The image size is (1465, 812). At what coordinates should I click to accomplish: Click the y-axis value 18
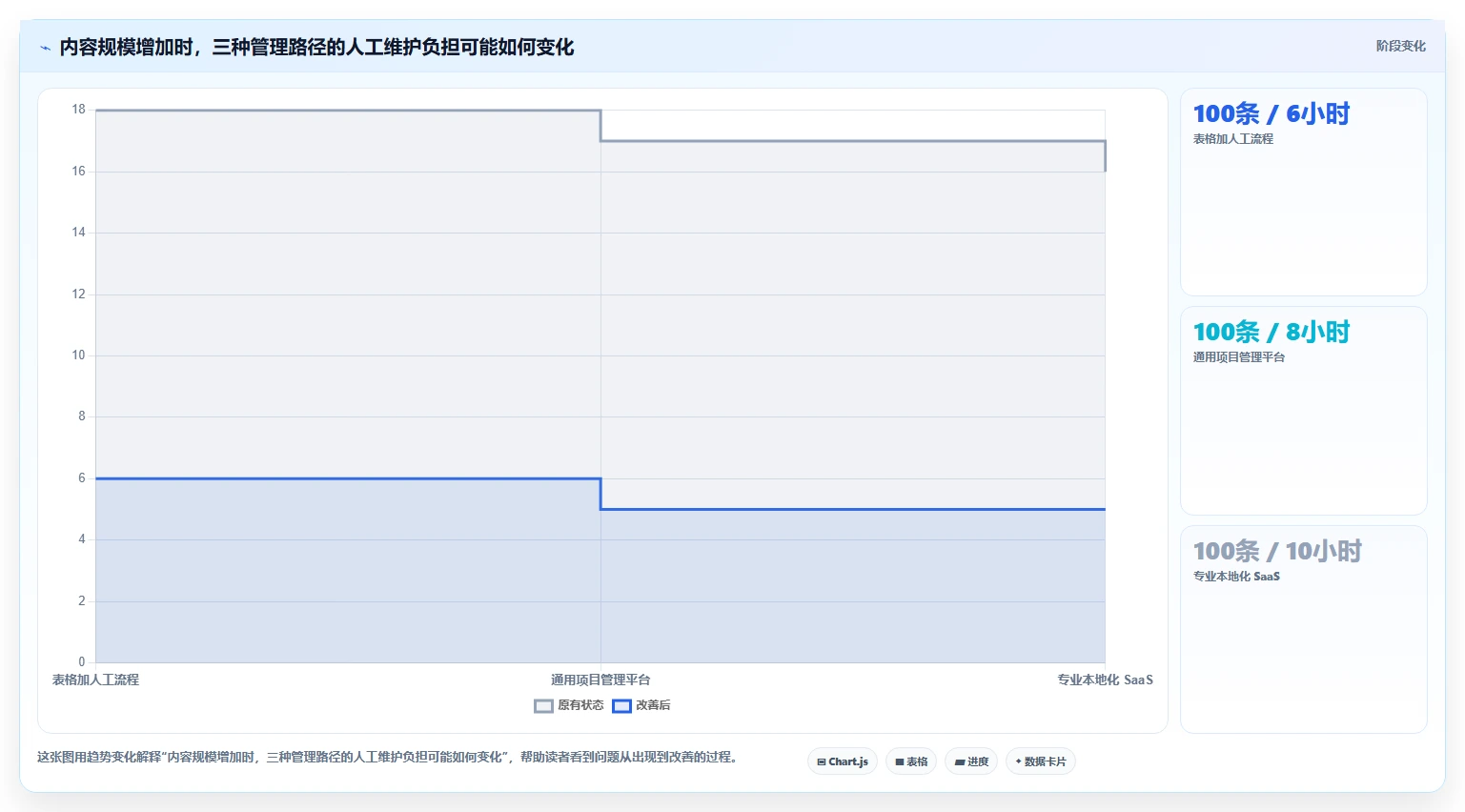pos(78,110)
